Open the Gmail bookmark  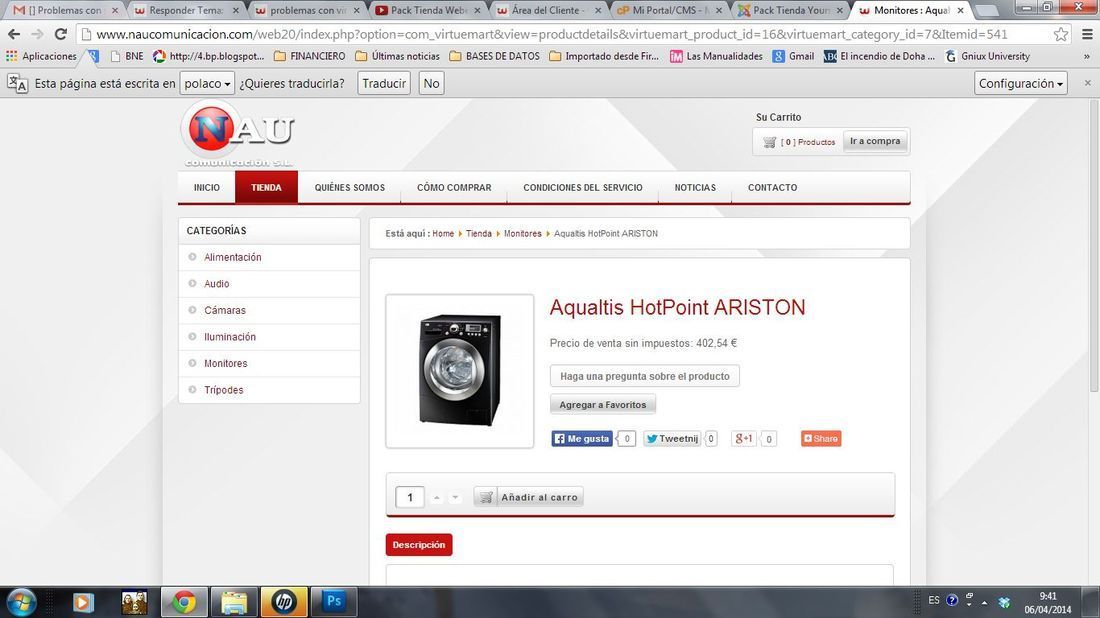793,56
